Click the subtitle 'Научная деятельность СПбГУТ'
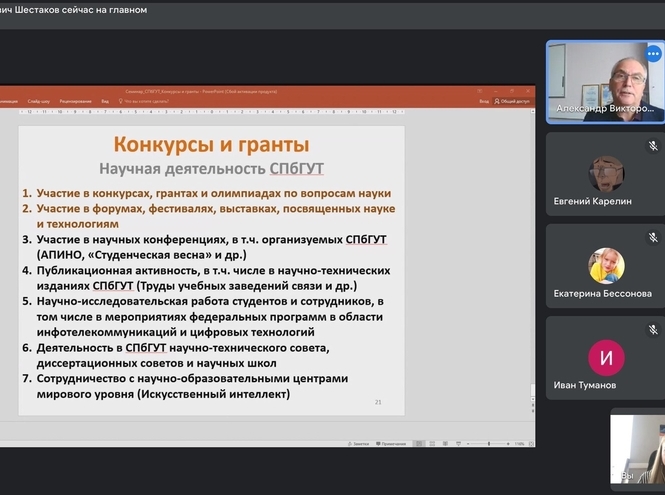The height and width of the screenshot is (495, 665). click(211, 169)
